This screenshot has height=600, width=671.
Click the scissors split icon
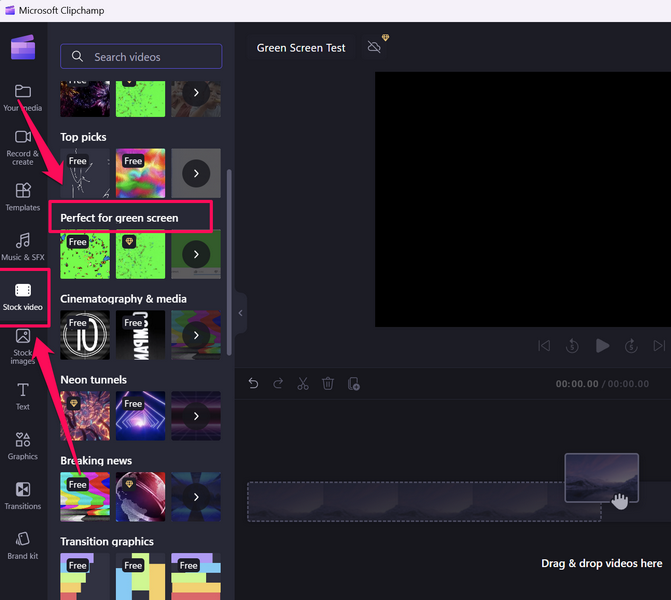[x=303, y=384]
